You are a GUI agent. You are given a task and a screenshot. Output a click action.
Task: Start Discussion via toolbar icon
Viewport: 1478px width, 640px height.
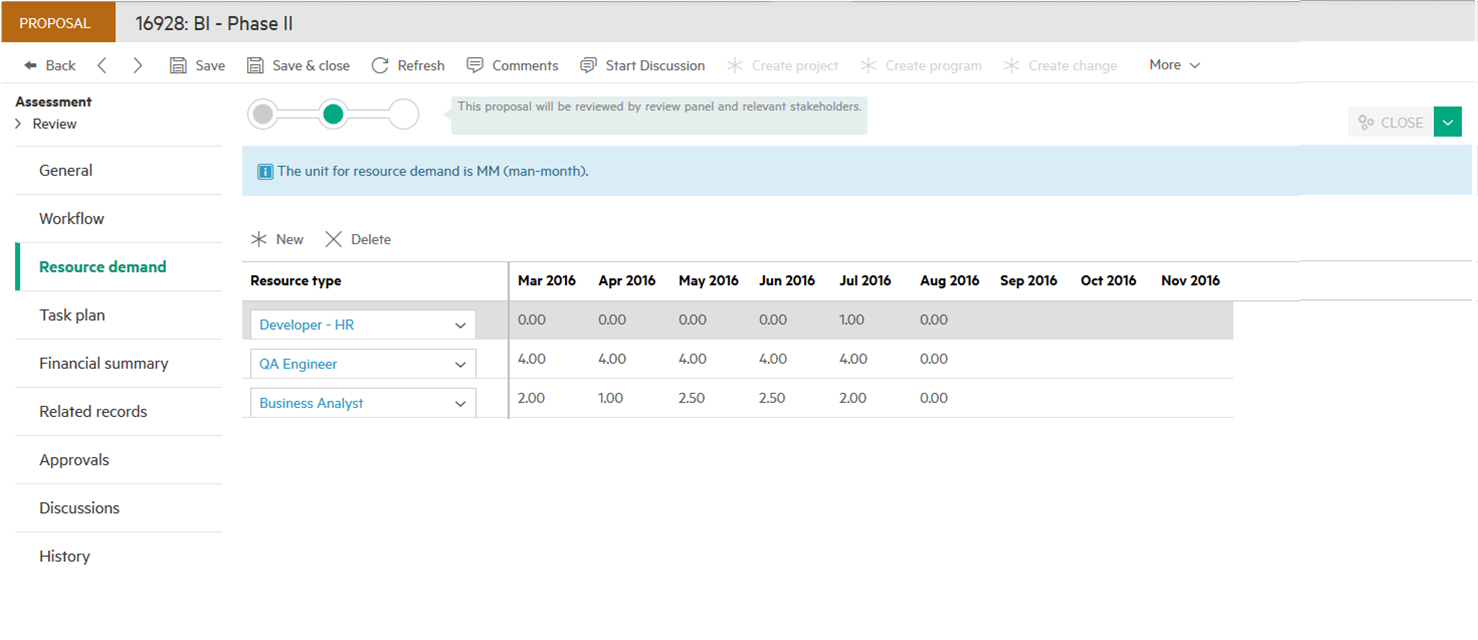[x=589, y=66]
